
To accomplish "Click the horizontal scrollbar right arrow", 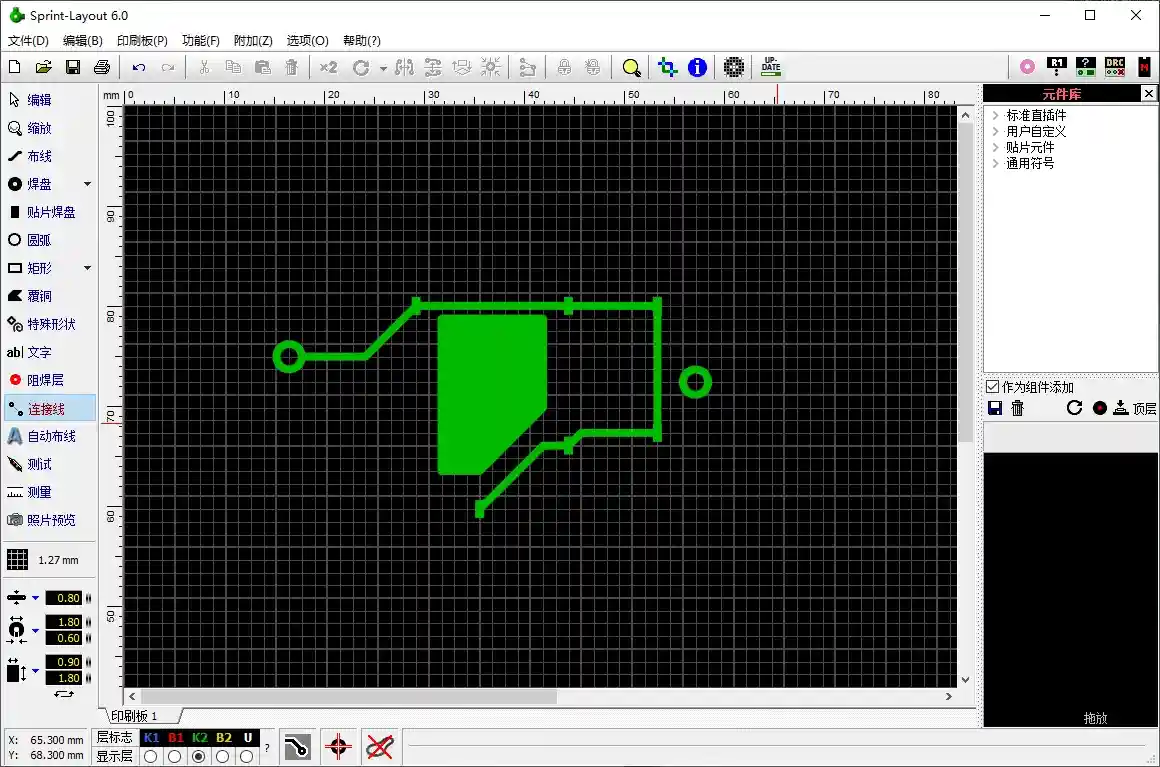I will point(948,697).
